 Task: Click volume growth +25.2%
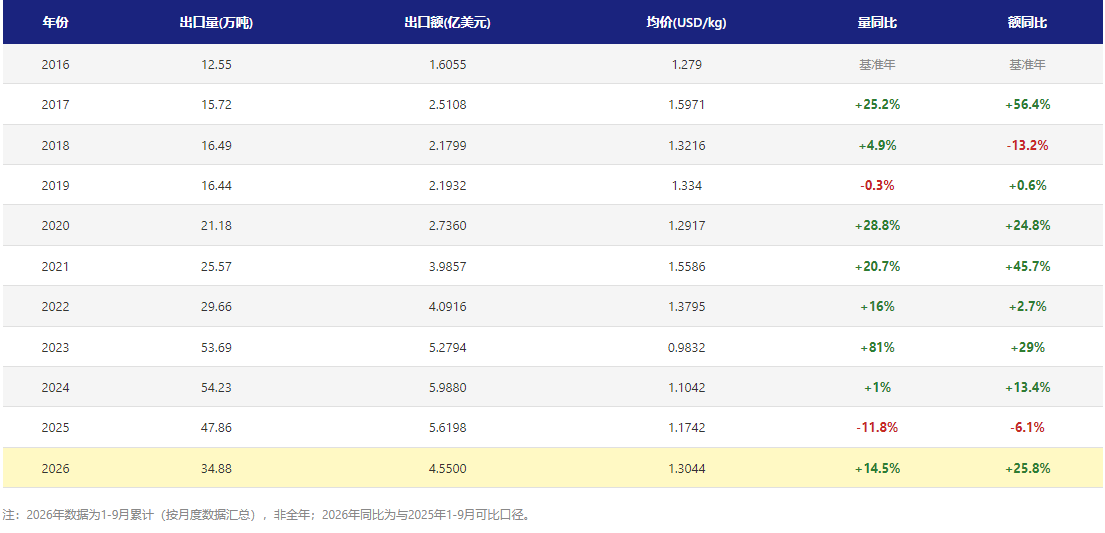(x=877, y=104)
